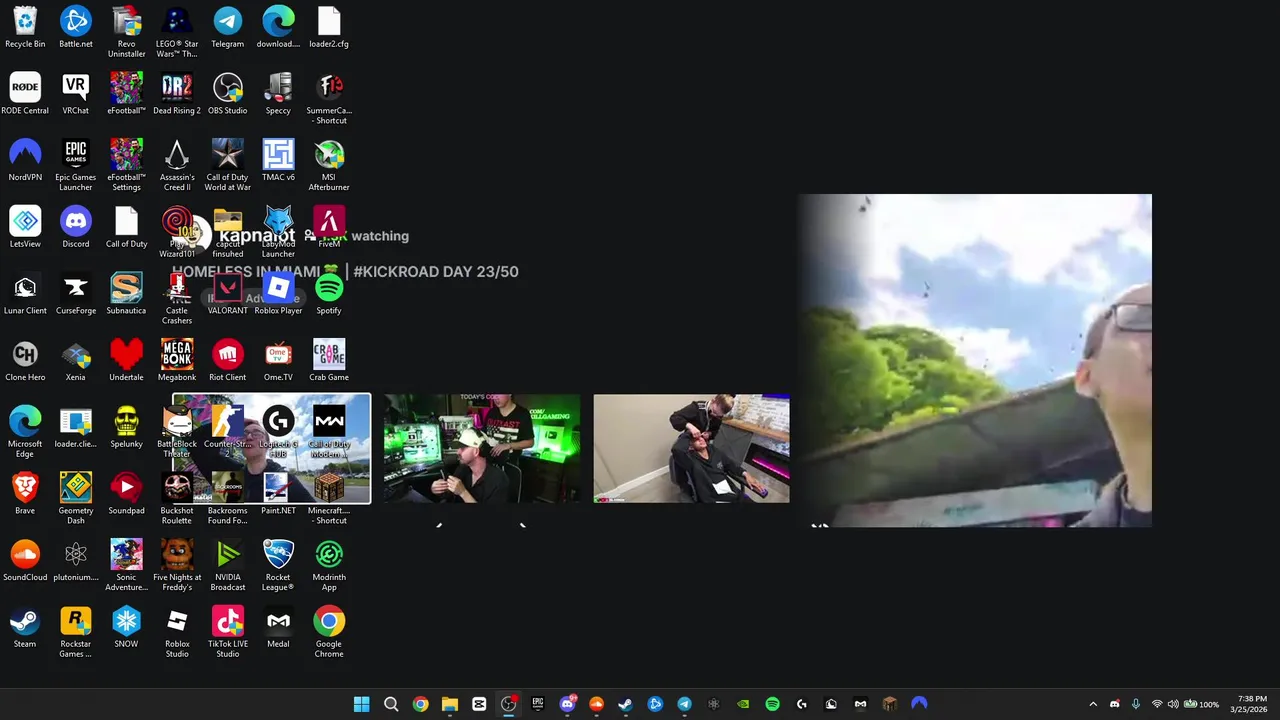Open Clone Hero desktop shortcut
This screenshot has height=720, width=1280.
pyautogui.click(x=25, y=361)
